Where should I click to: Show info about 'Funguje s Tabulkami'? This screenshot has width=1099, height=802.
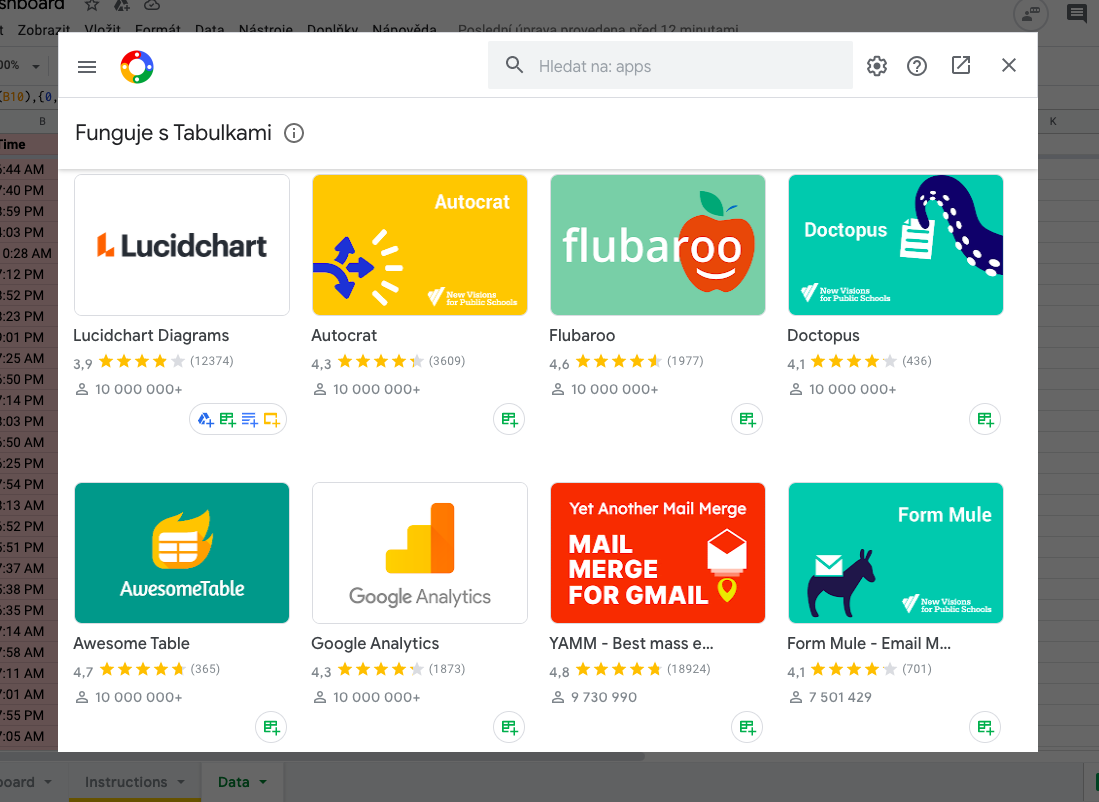[294, 133]
